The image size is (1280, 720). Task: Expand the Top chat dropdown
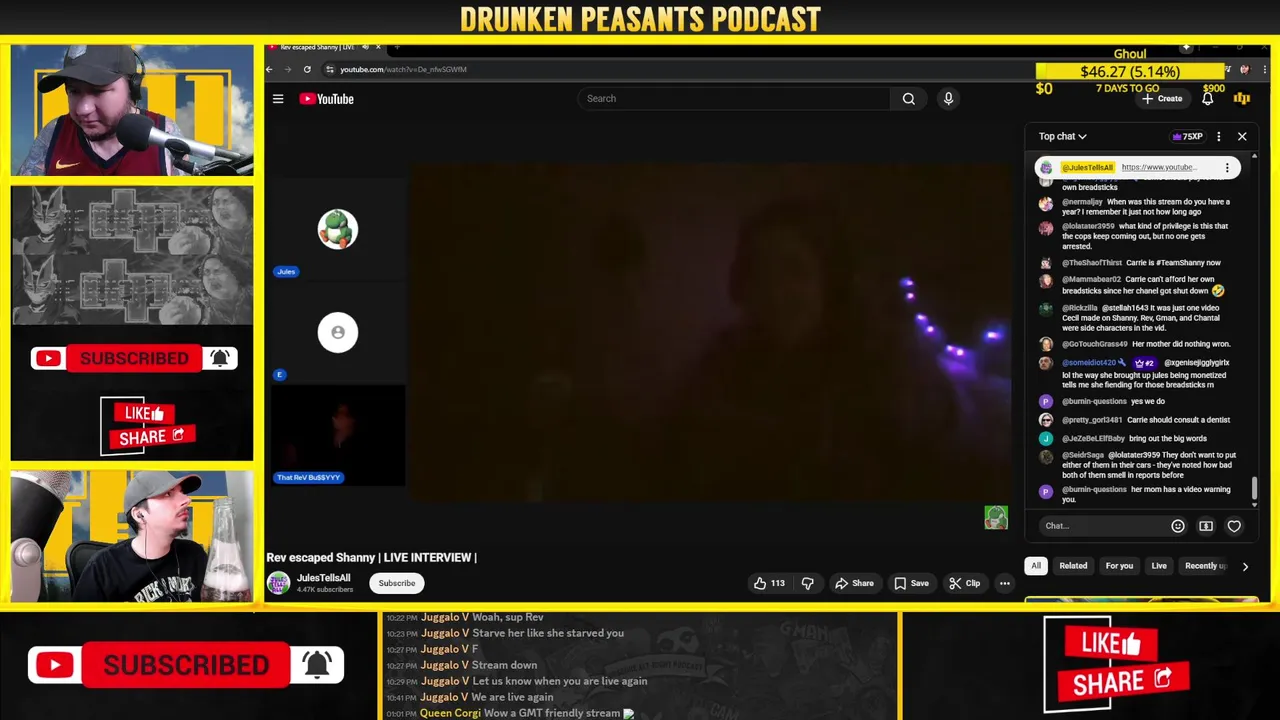pos(1062,136)
